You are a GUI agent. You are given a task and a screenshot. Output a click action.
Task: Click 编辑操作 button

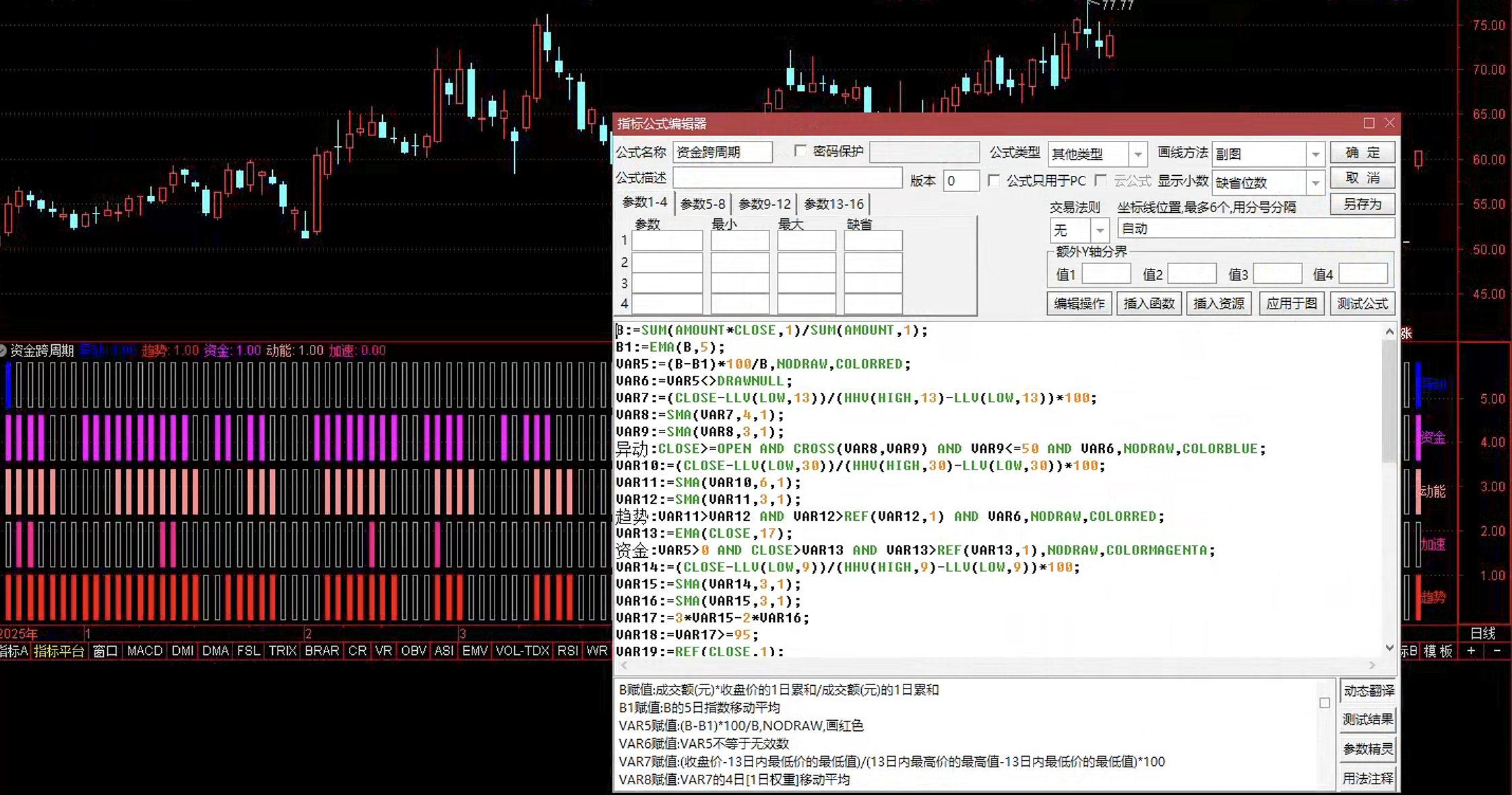(x=1079, y=304)
